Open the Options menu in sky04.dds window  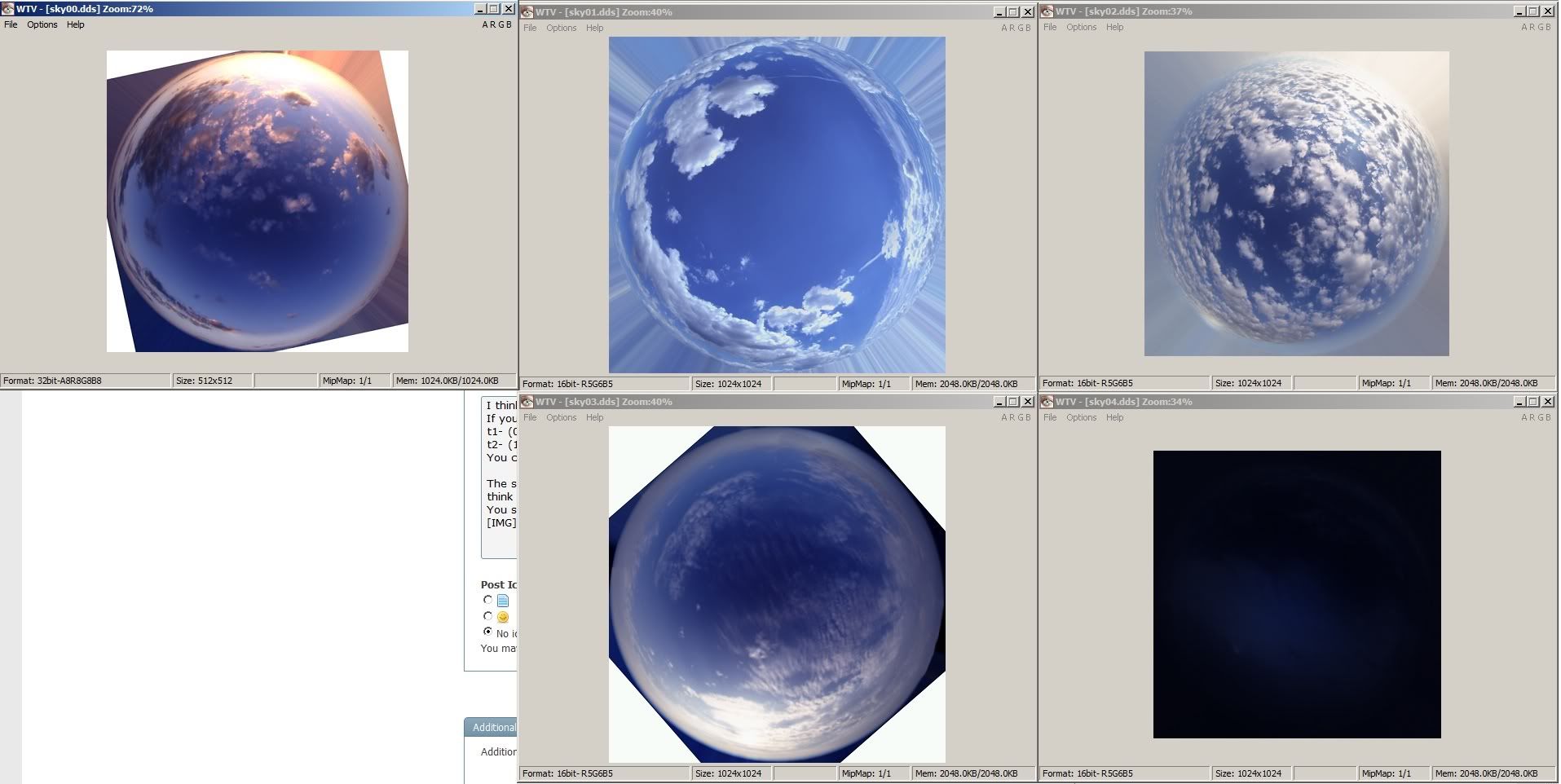point(1082,417)
